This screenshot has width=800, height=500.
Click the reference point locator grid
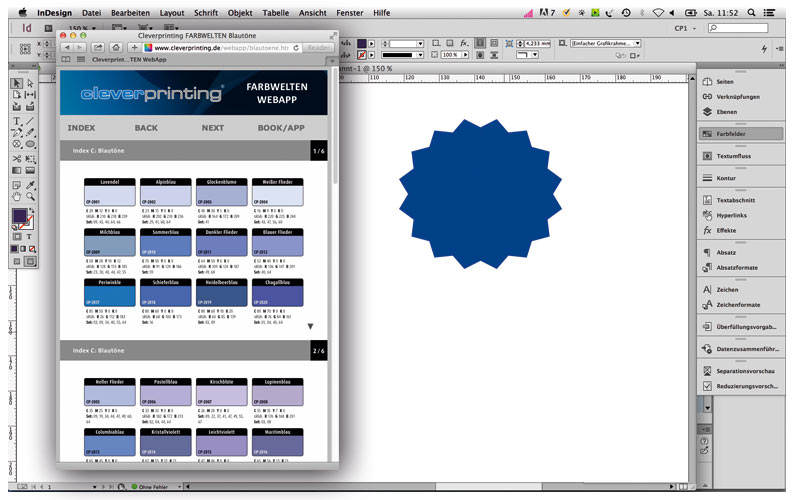click(24, 49)
